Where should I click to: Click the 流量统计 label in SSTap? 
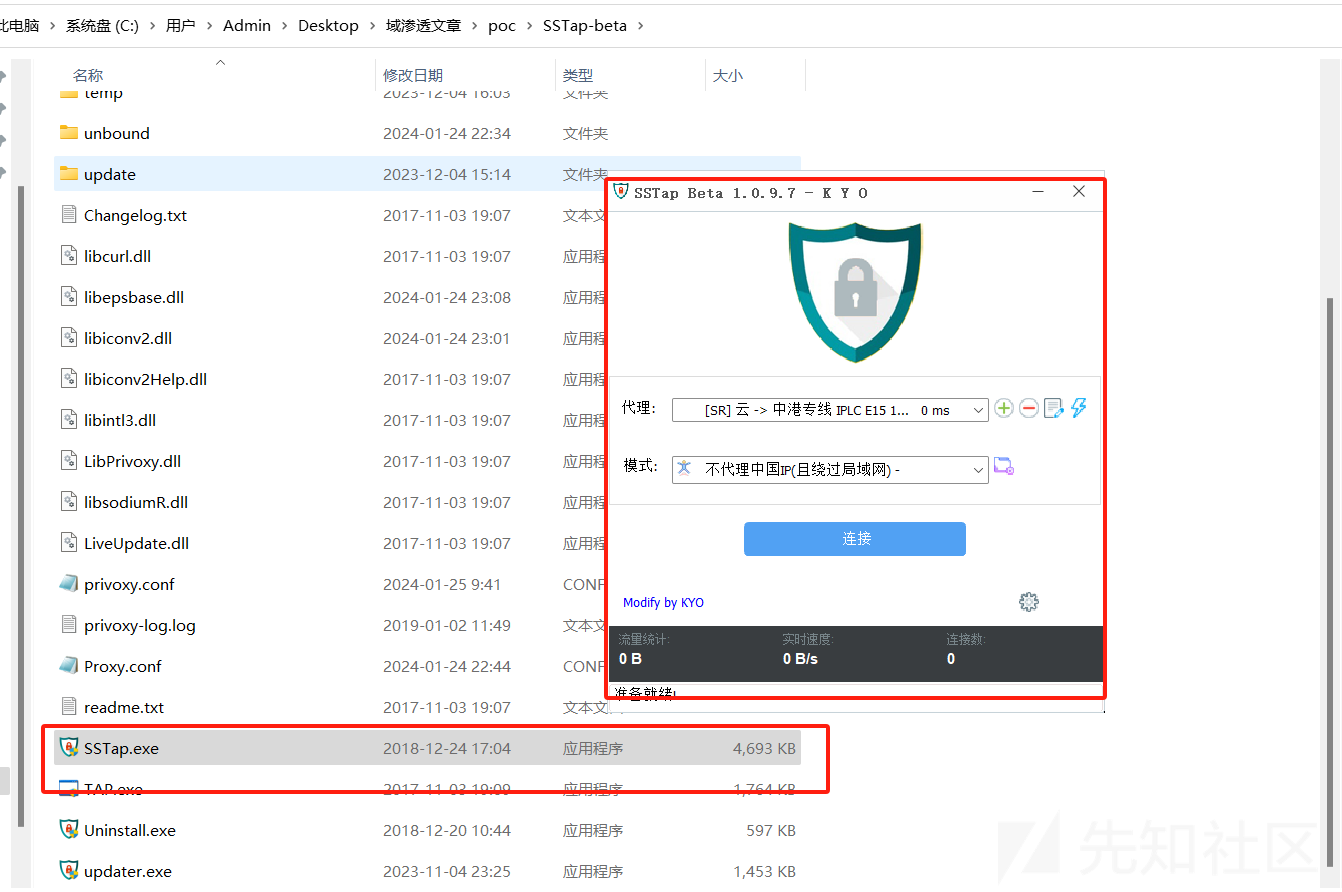pos(643,639)
